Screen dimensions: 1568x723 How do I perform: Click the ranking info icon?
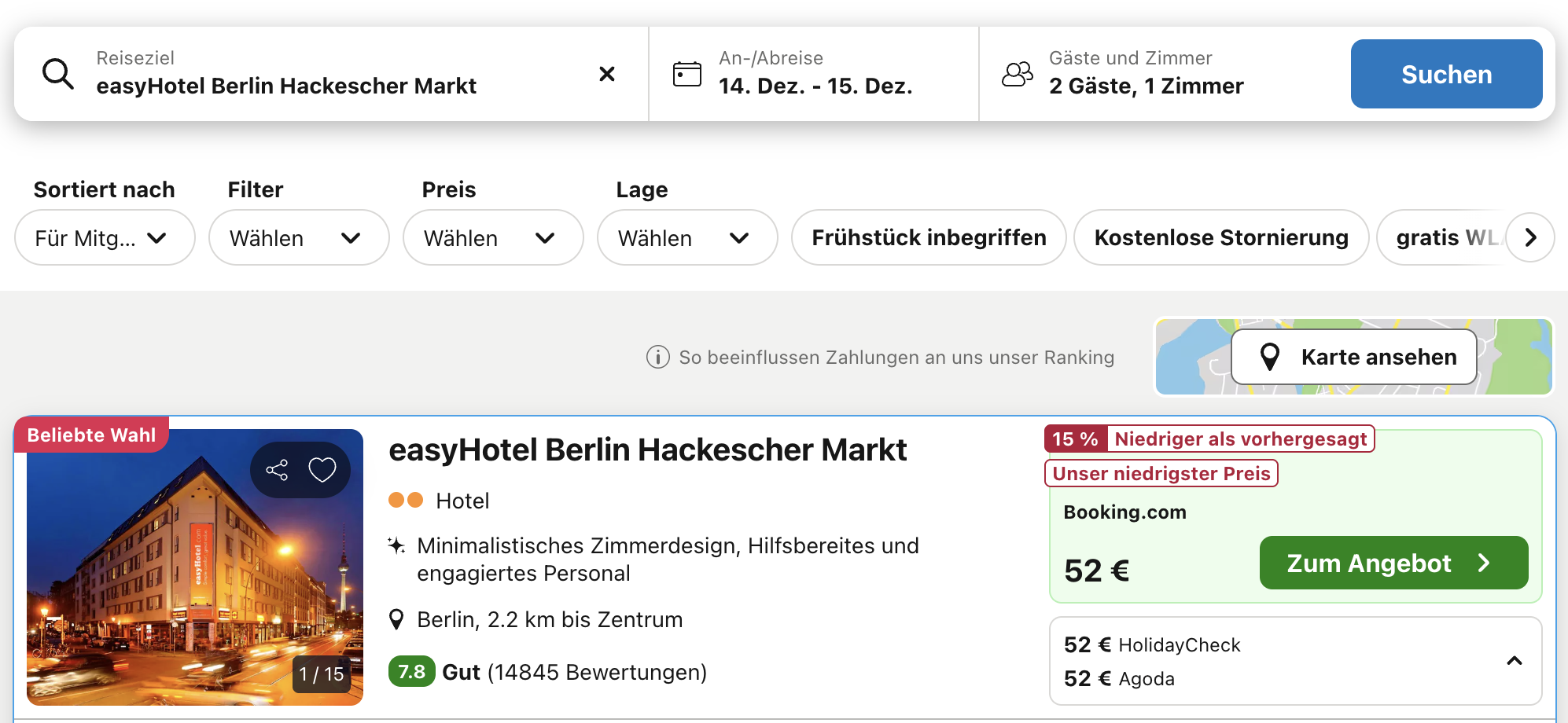point(658,357)
